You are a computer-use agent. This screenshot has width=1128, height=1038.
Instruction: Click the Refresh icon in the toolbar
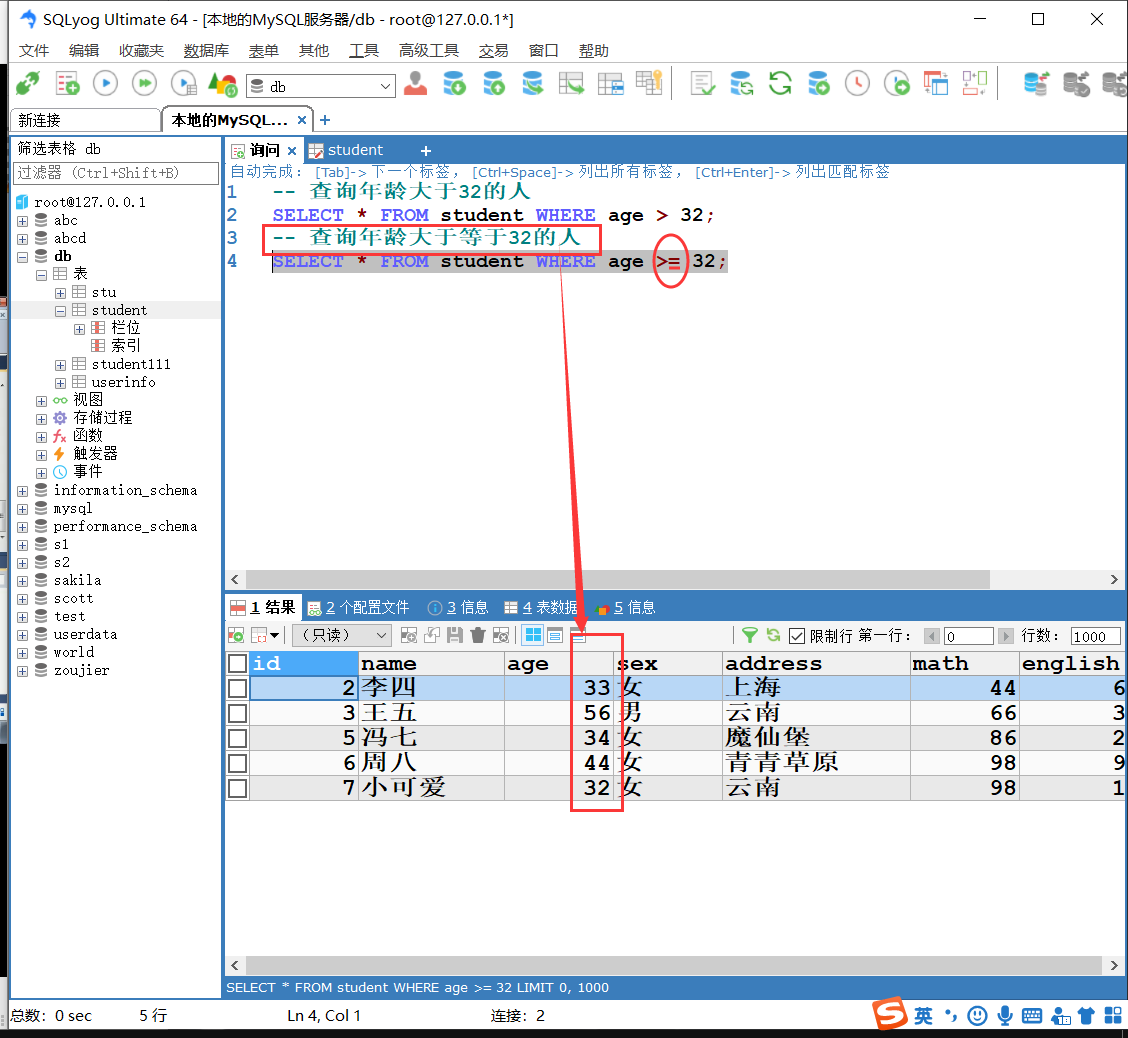point(780,85)
